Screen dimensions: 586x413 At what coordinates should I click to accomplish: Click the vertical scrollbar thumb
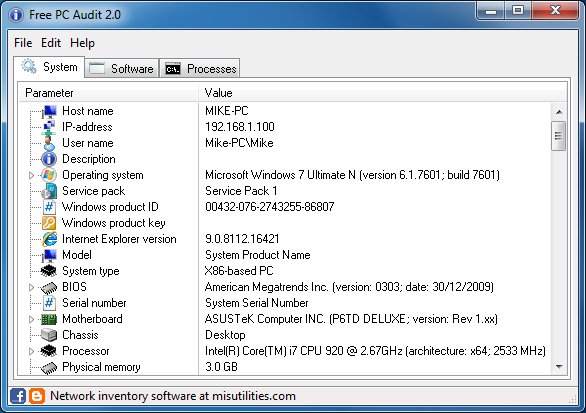pyautogui.click(x=559, y=136)
